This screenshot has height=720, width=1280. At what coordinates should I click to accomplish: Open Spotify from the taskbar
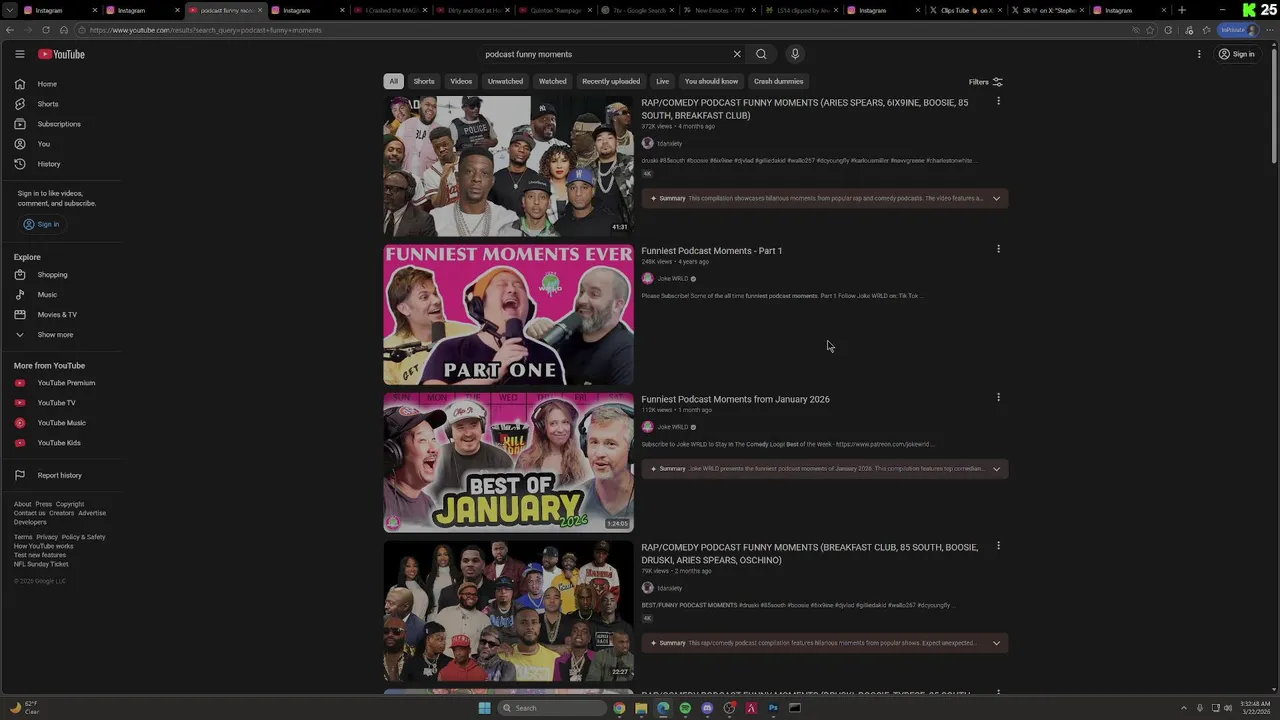click(x=685, y=708)
